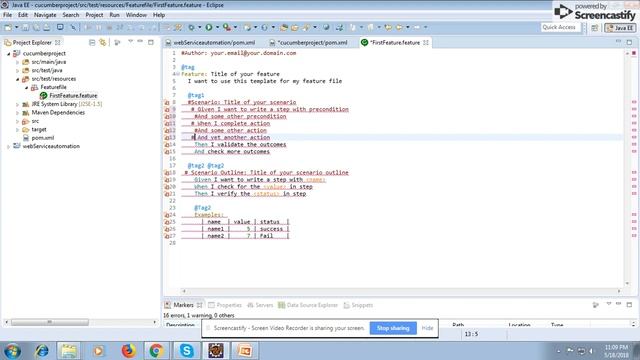Click the editor horizontal scrollbar
The image size is (640, 360).
tap(401, 291)
